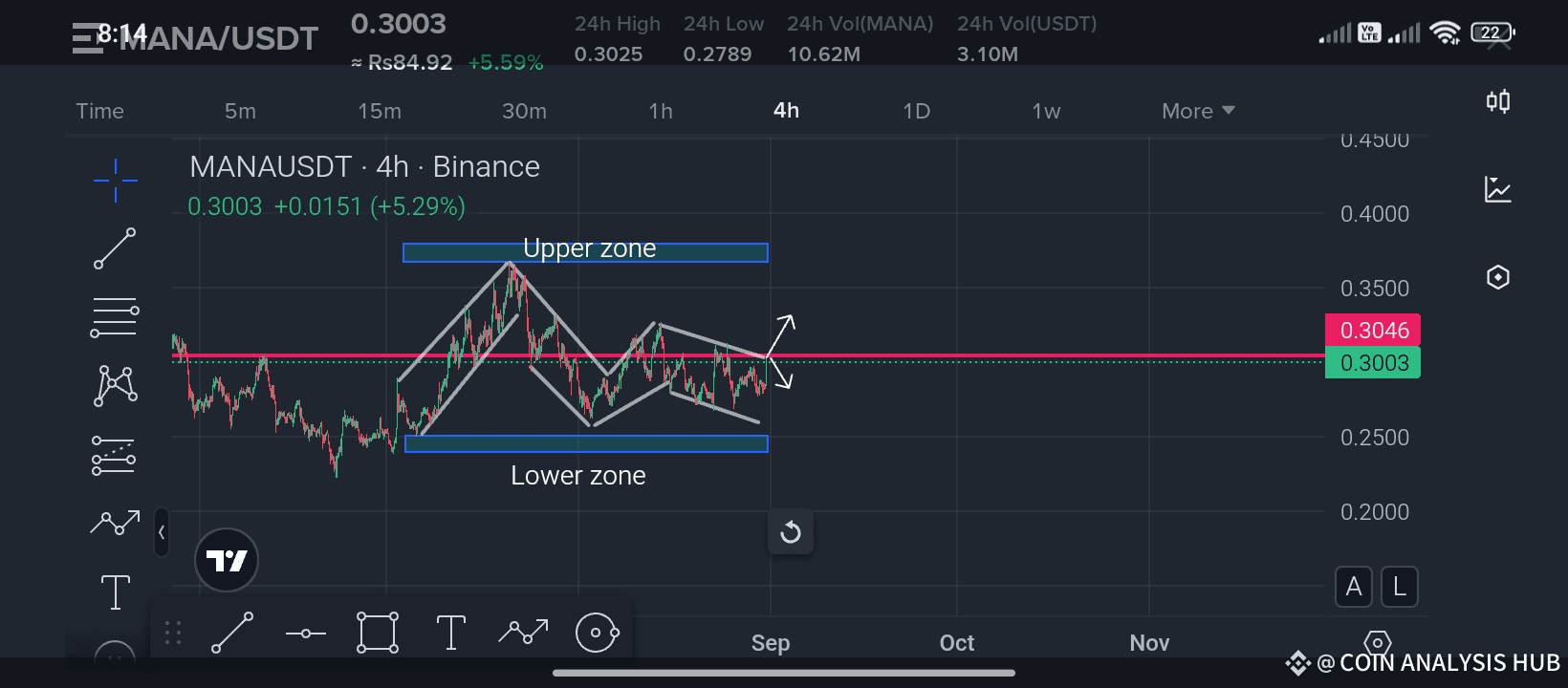The width and height of the screenshot is (1568, 688).
Task: Switch to the 15m timeframe tab
Action: coord(380,111)
